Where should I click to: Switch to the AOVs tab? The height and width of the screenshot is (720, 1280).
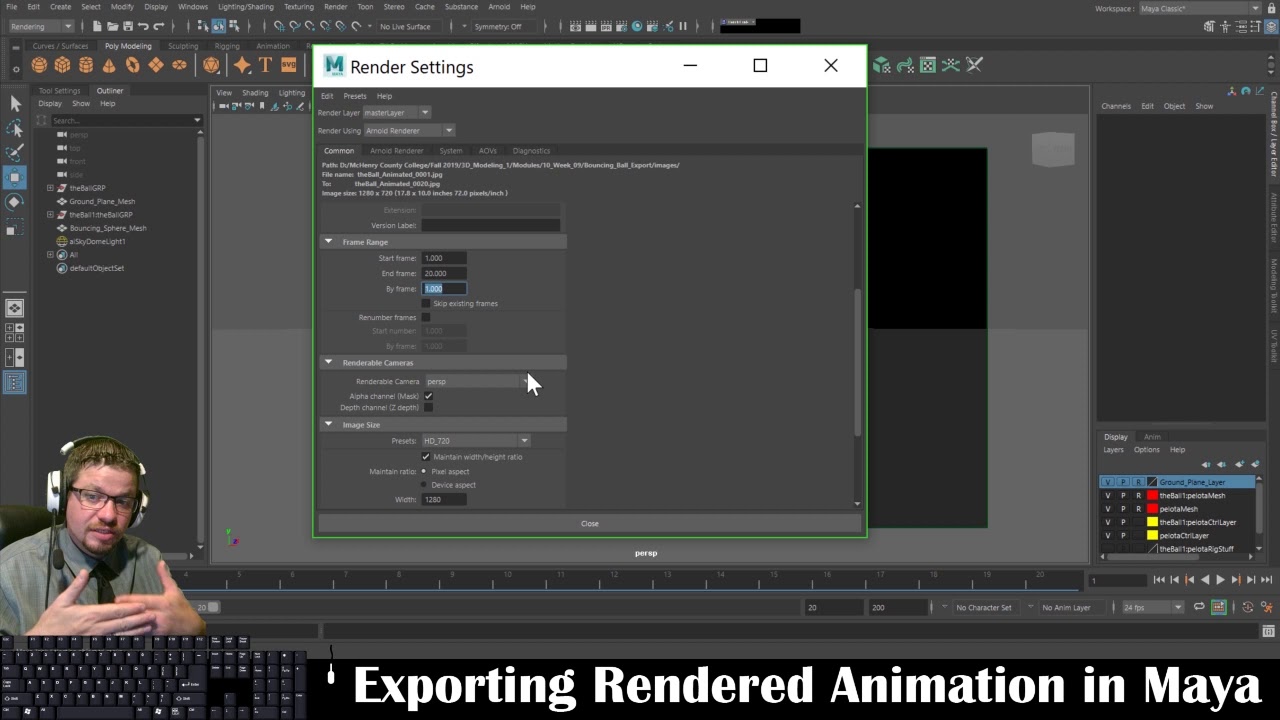pyautogui.click(x=487, y=151)
